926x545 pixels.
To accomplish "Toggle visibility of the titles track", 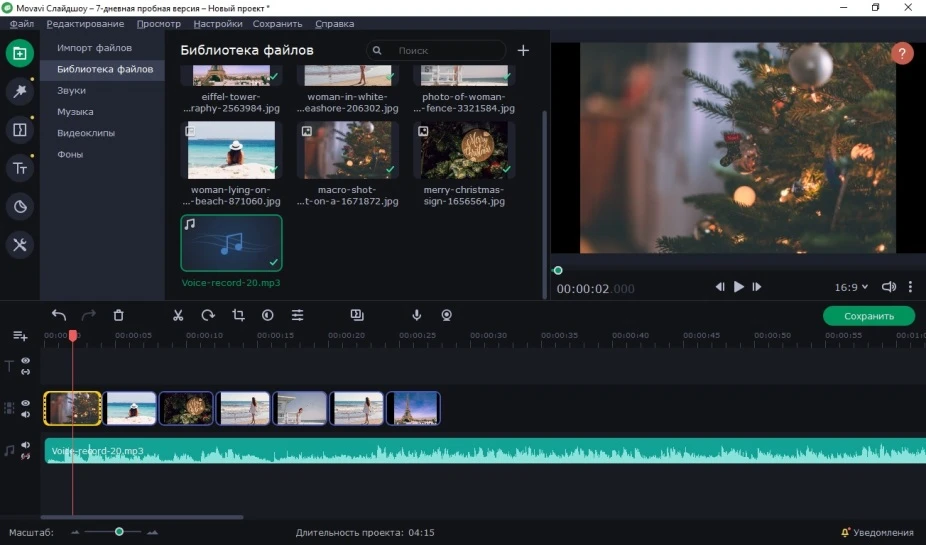I will click(26, 361).
